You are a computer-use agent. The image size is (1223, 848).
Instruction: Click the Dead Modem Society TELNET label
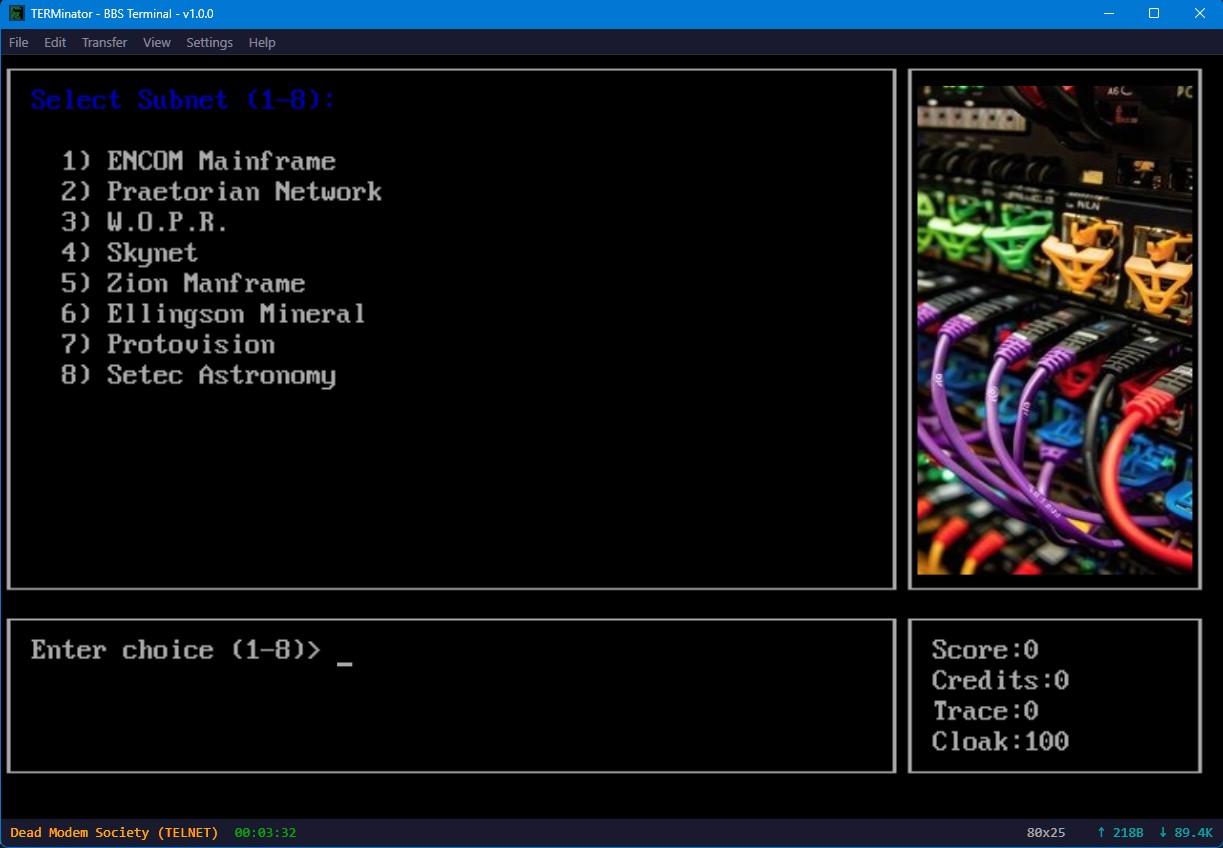(113, 832)
